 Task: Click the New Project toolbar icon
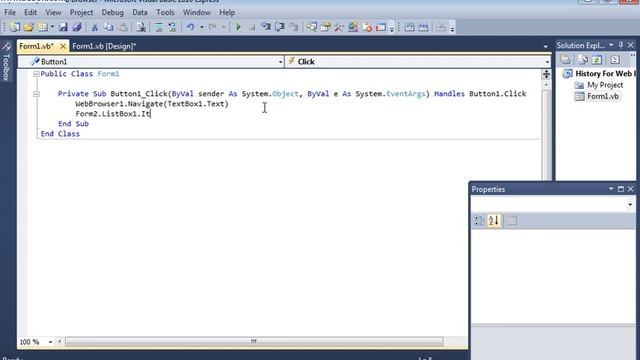pyautogui.click(x=15, y=27)
